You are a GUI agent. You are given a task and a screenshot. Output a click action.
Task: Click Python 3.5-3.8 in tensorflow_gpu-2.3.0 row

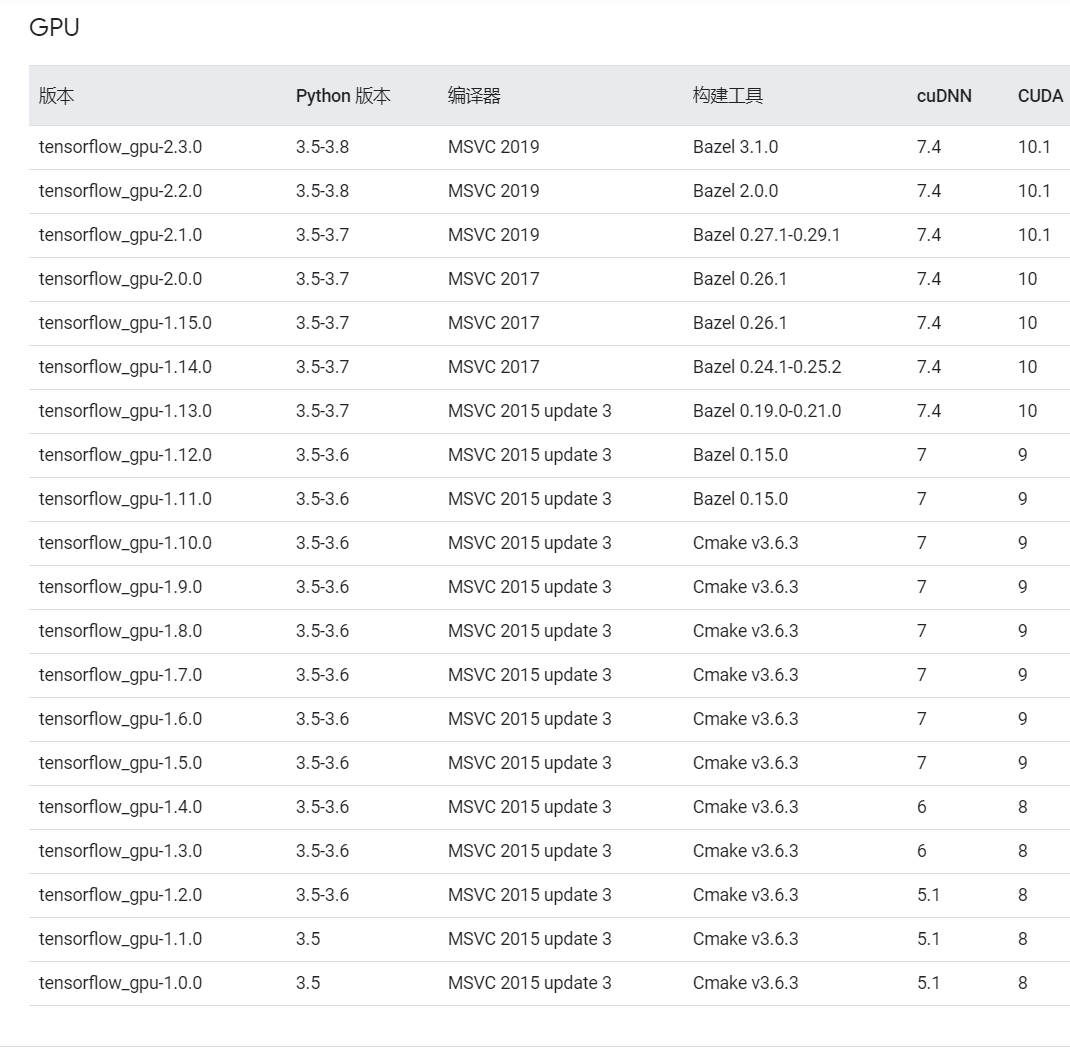click(322, 147)
